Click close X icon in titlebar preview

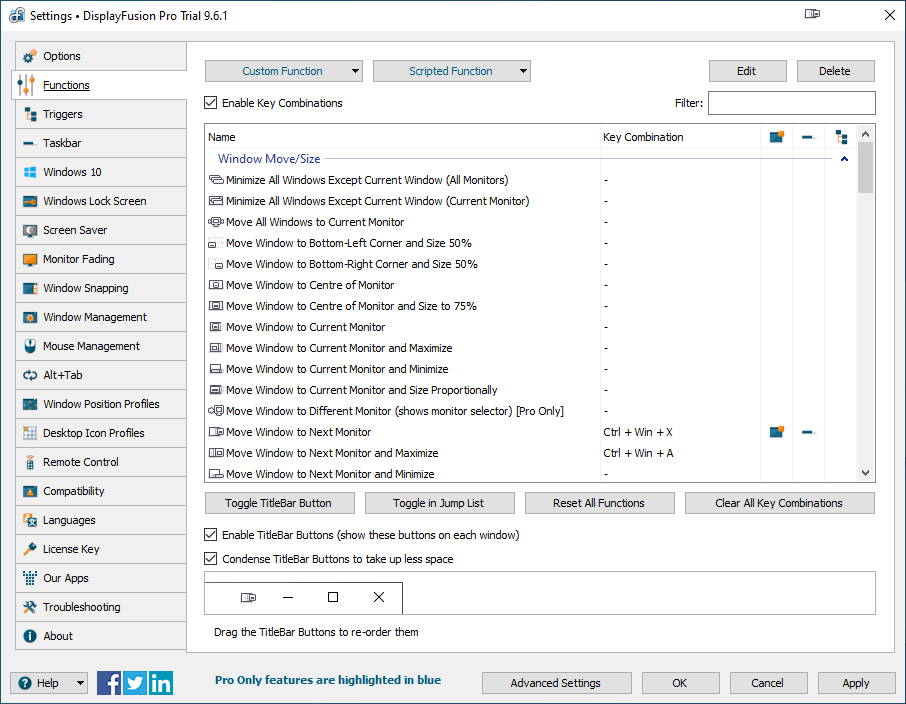pos(379,597)
